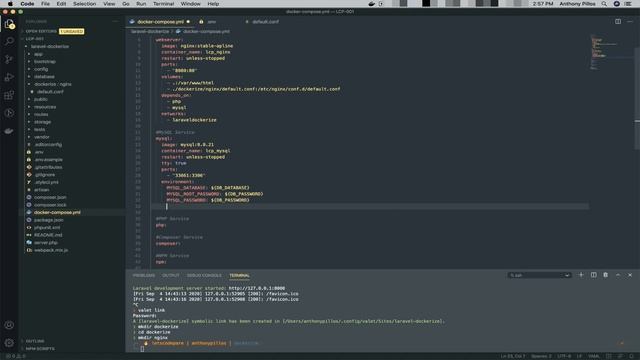Collapse the laravel-dockerize folder
Image resolution: width=640 pixels, height=360 pixels.
49,47
